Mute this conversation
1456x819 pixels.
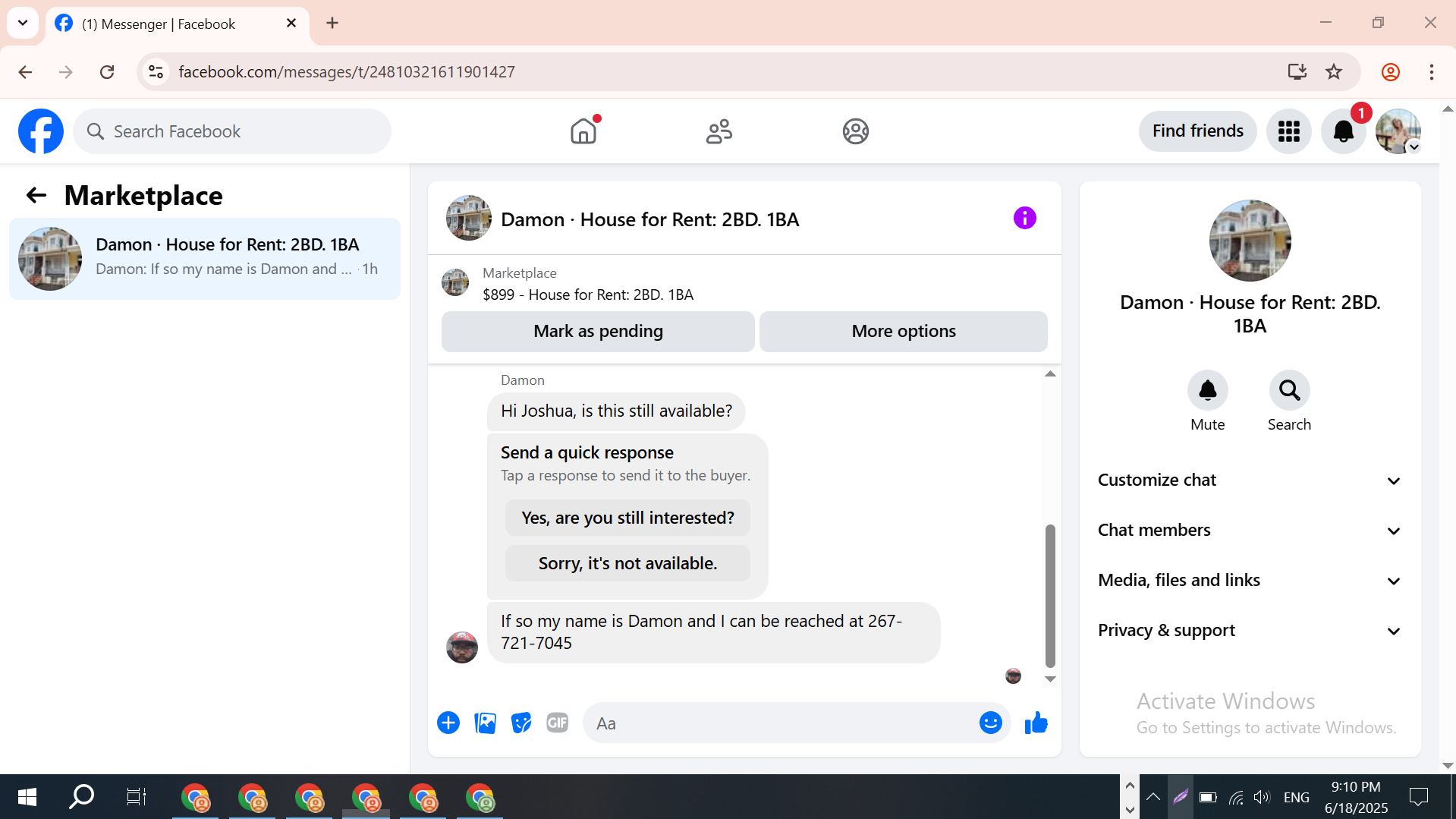(x=1207, y=390)
